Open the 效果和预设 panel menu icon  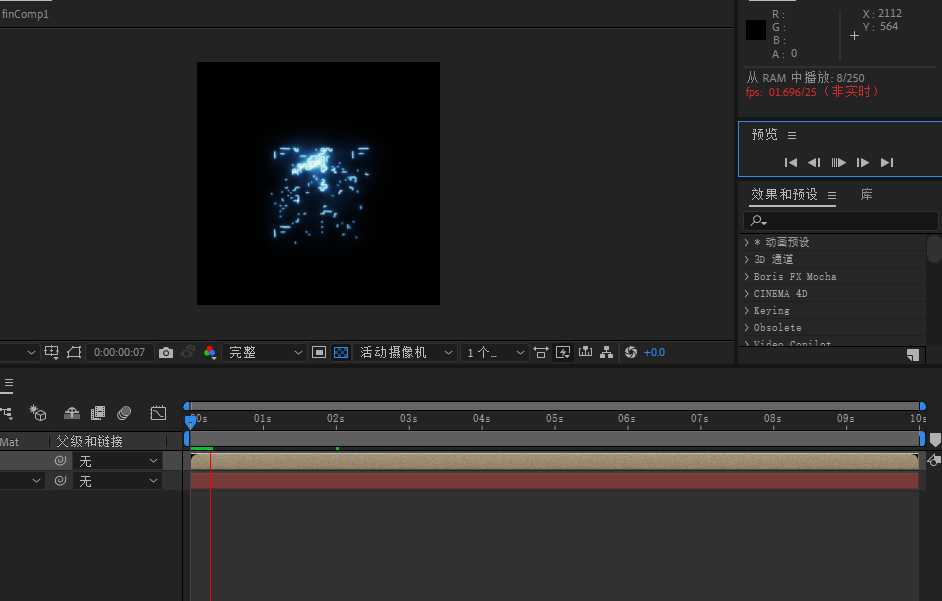click(x=832, y=195)
